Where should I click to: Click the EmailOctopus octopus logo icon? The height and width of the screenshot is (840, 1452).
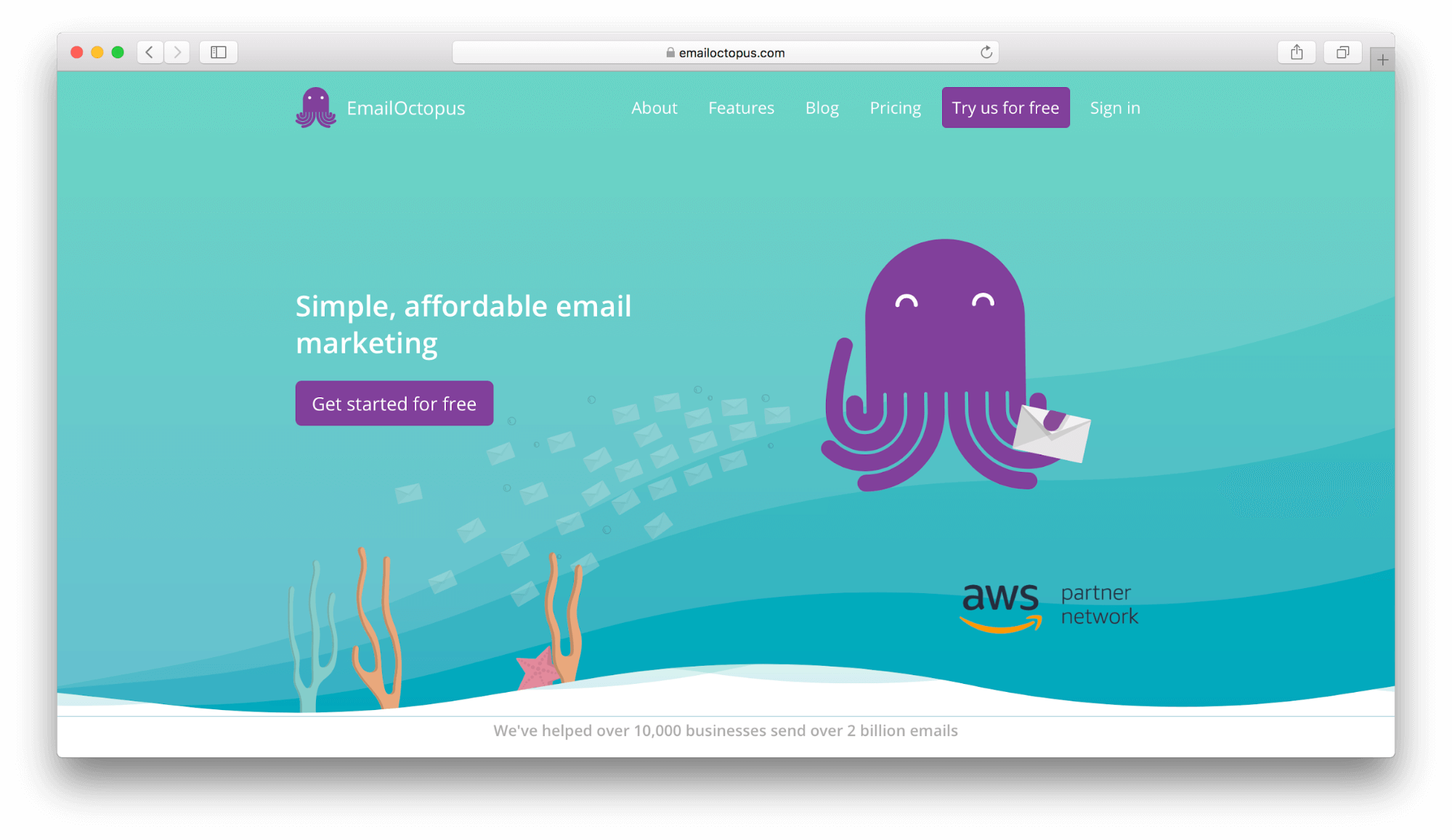tap(315, 107)
